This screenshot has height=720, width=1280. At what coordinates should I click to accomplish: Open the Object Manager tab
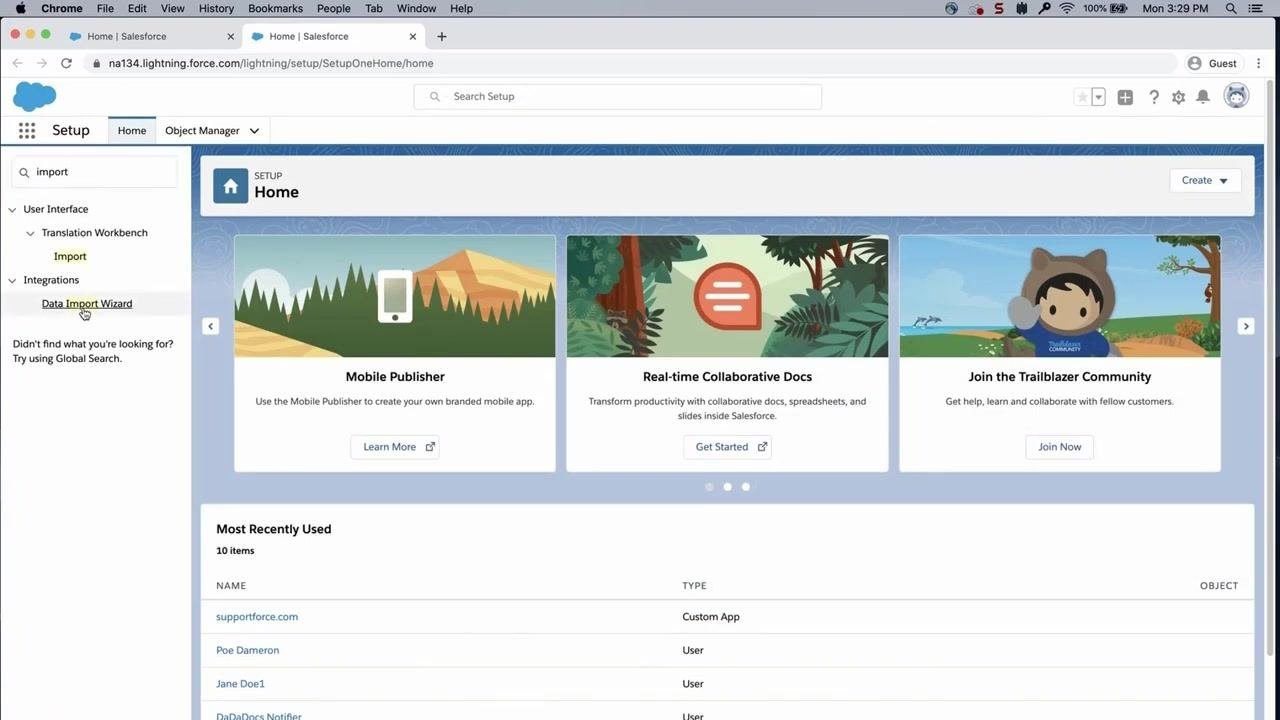(x=202, y=130)
